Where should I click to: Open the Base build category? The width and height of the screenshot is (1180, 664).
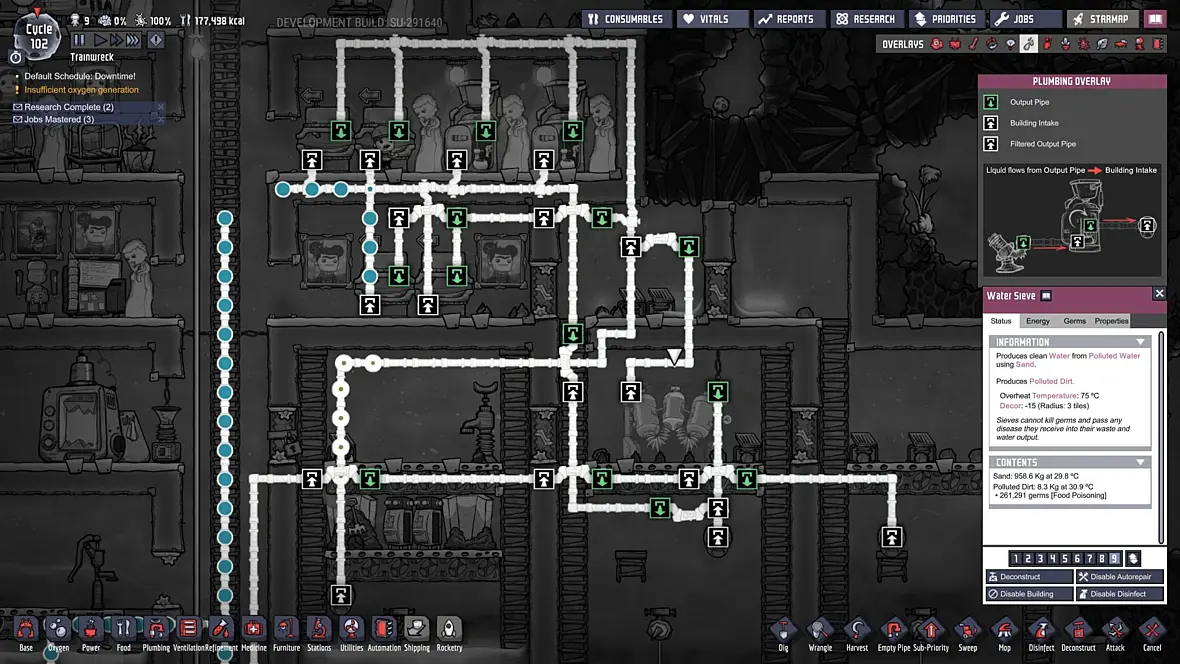pyautogui.click(x=26, y=633)
